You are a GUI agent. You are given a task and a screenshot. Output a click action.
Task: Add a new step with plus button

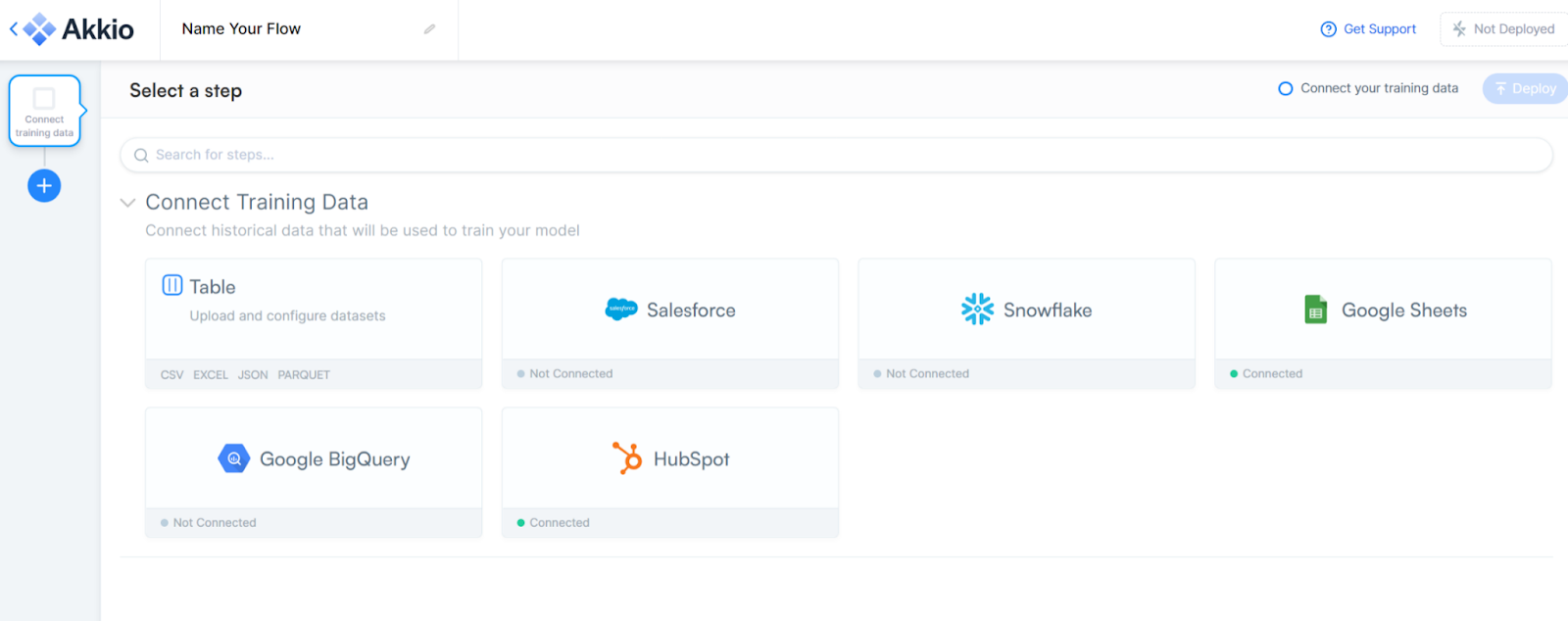point(44,185)
